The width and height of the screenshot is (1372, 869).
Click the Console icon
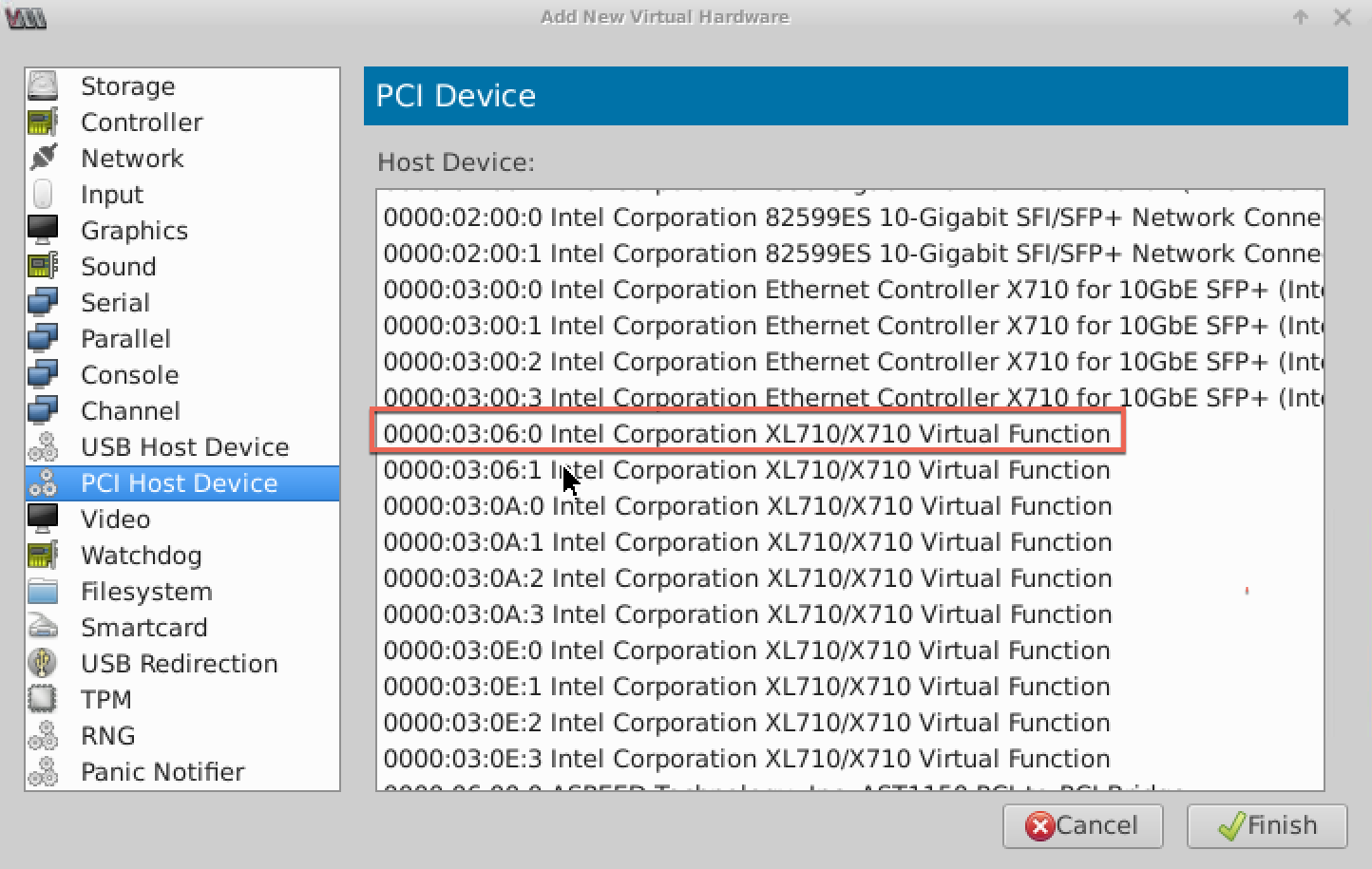point(43,374)
